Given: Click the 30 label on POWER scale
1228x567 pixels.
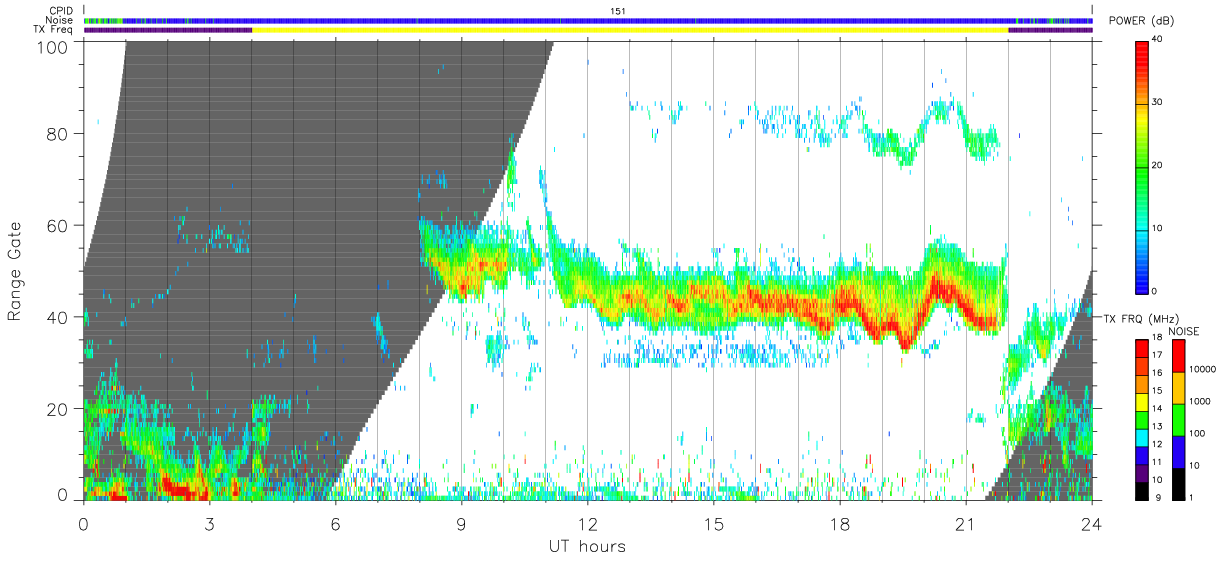Looking at the screenshot, I should tap(1158, 102).
